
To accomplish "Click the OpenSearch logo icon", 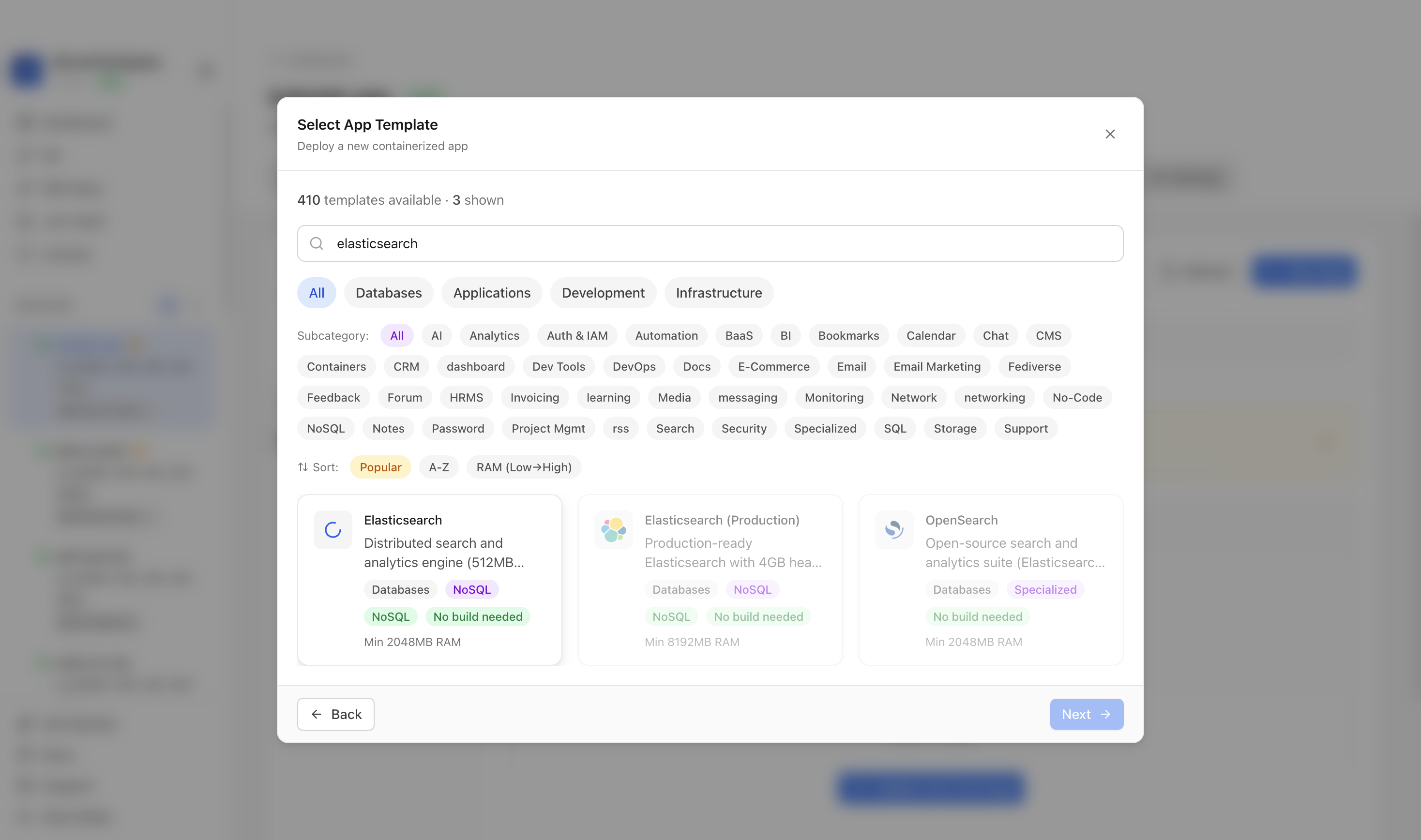I will point(894,530).
